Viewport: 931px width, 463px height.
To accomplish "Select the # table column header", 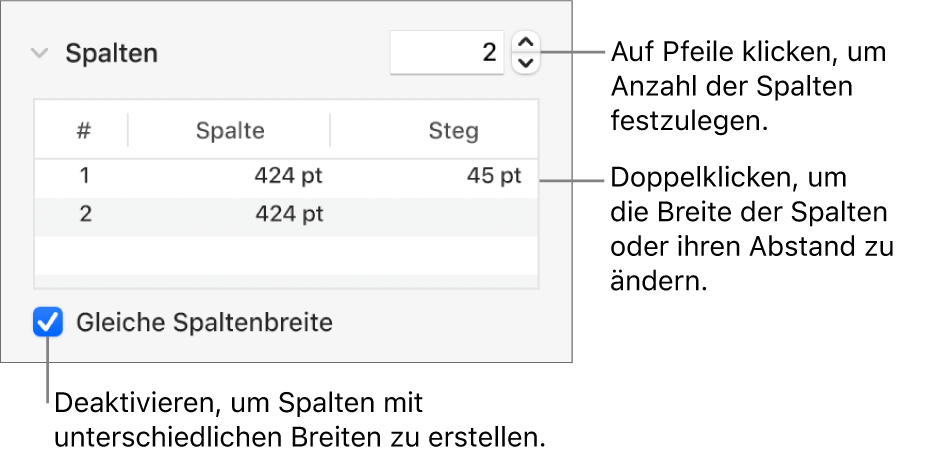I will pyautogui.click(x=84, y=130).
